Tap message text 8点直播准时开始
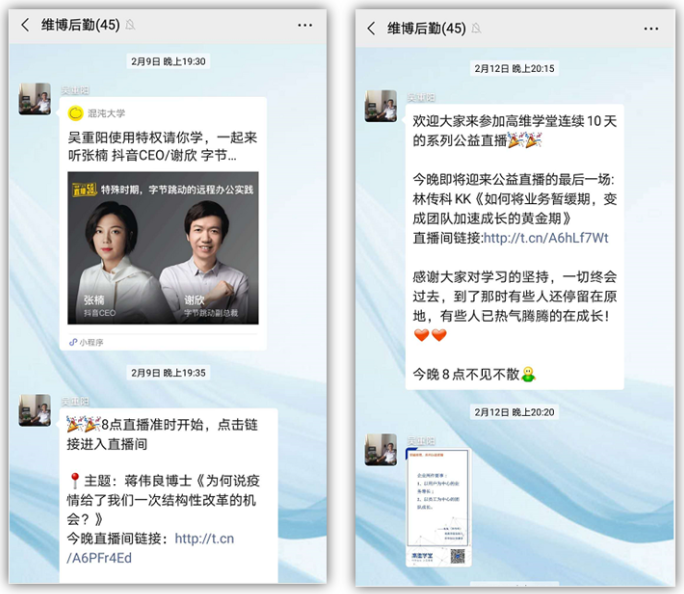684x594 pixels. [152, 424]
